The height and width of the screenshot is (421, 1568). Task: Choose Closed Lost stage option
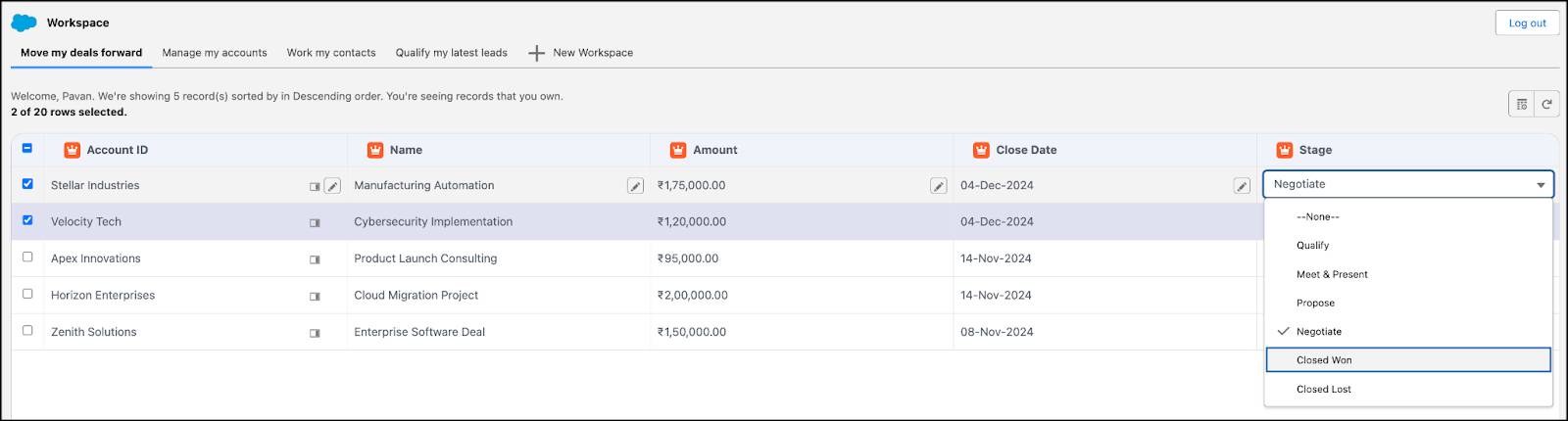click(1408, 389)
